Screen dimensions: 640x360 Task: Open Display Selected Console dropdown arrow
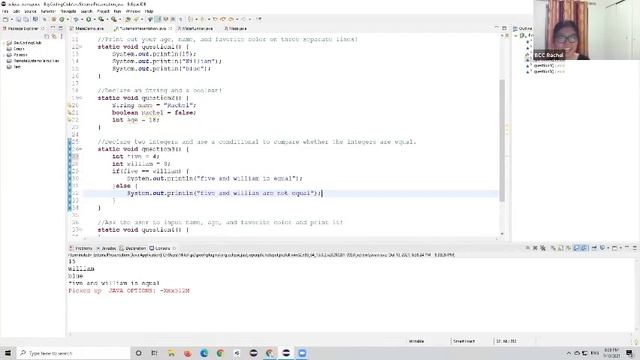coord(608,248)
